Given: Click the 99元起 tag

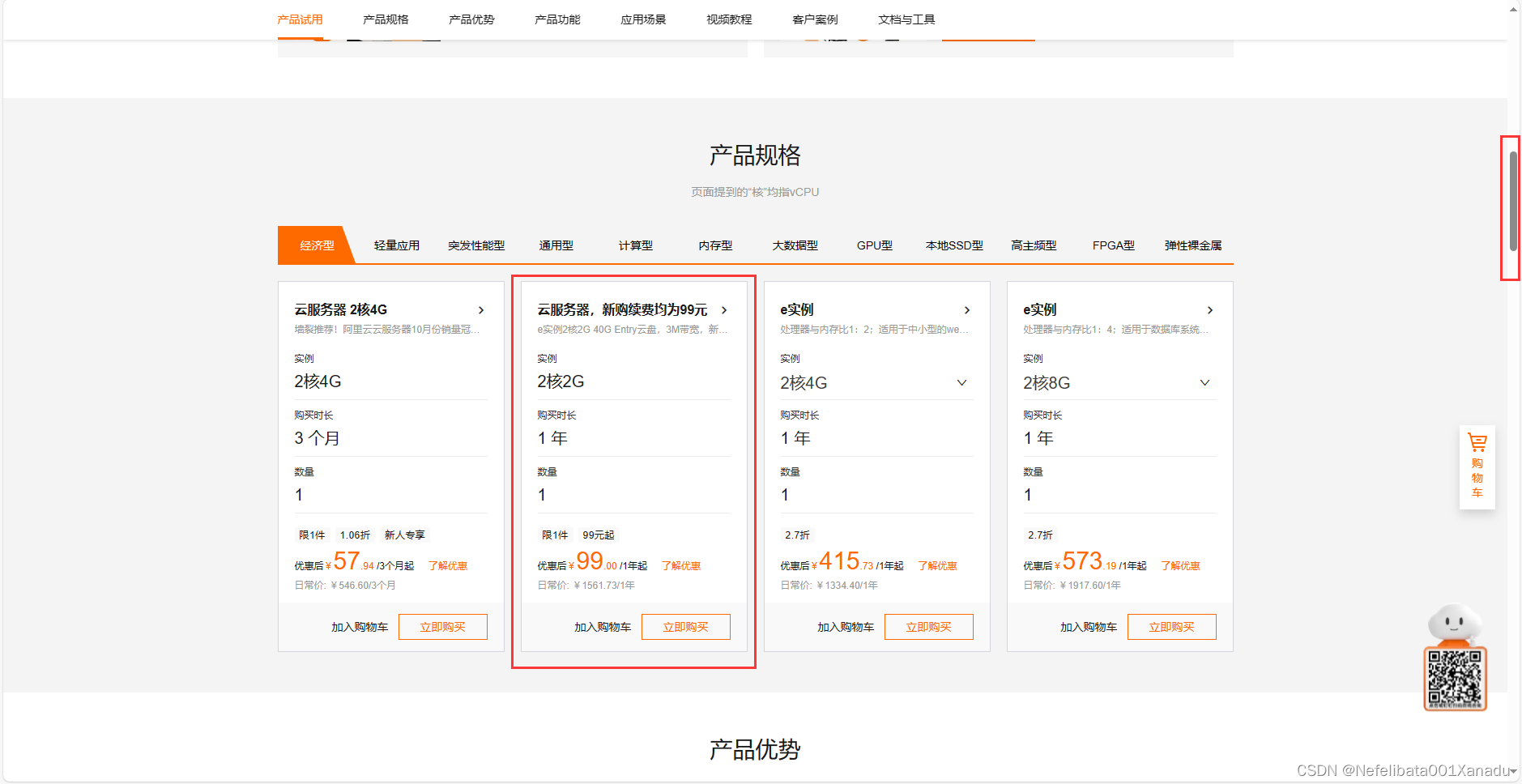Looking at the screenshot, I should [599, 535].
